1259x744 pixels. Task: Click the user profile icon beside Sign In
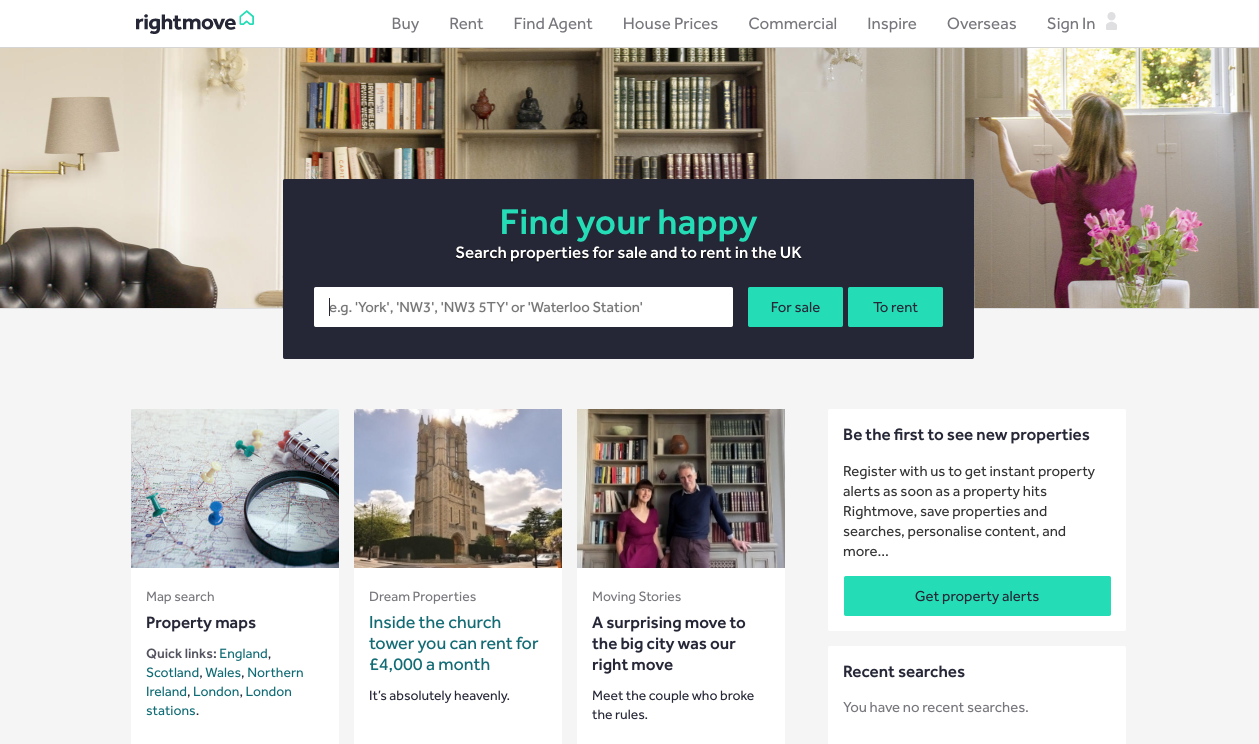[1111, 22]
